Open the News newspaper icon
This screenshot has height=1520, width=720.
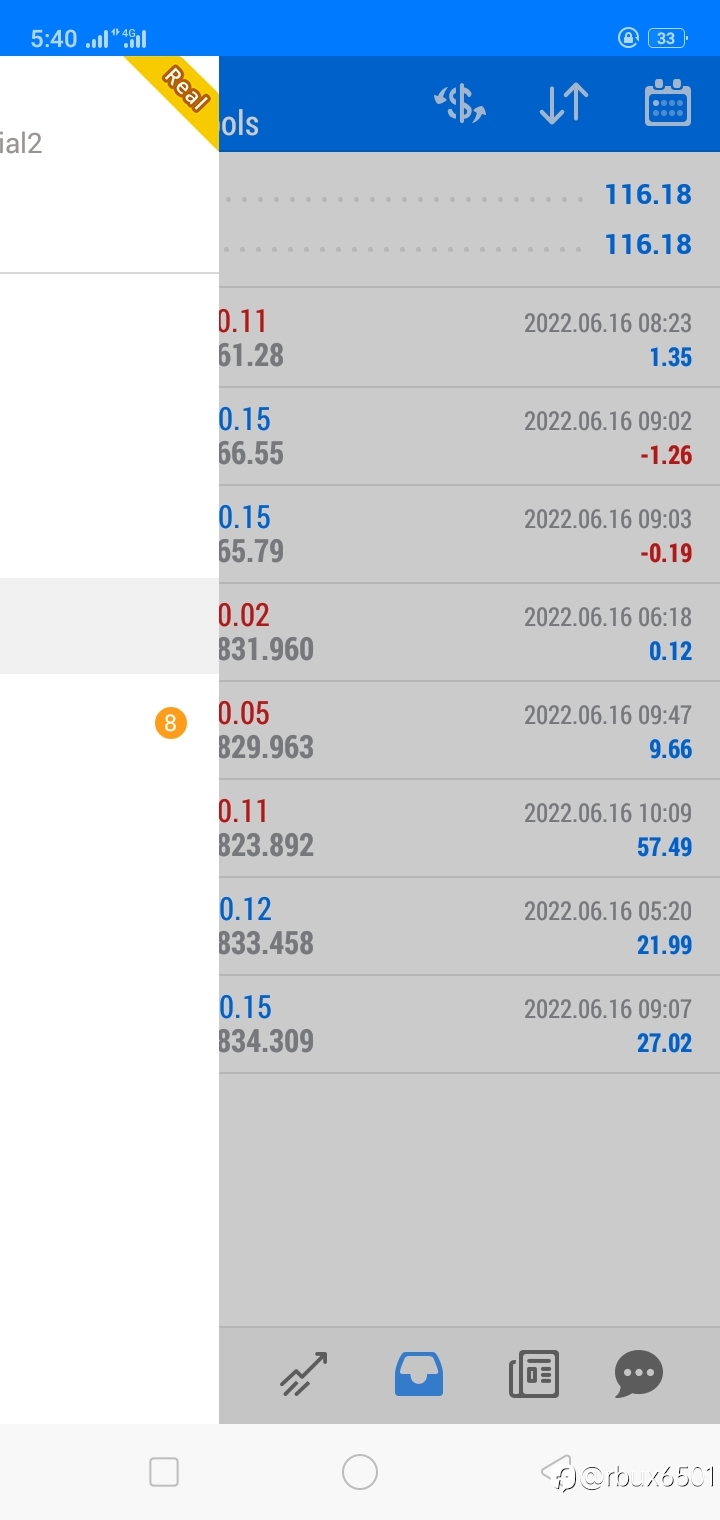534,1373
